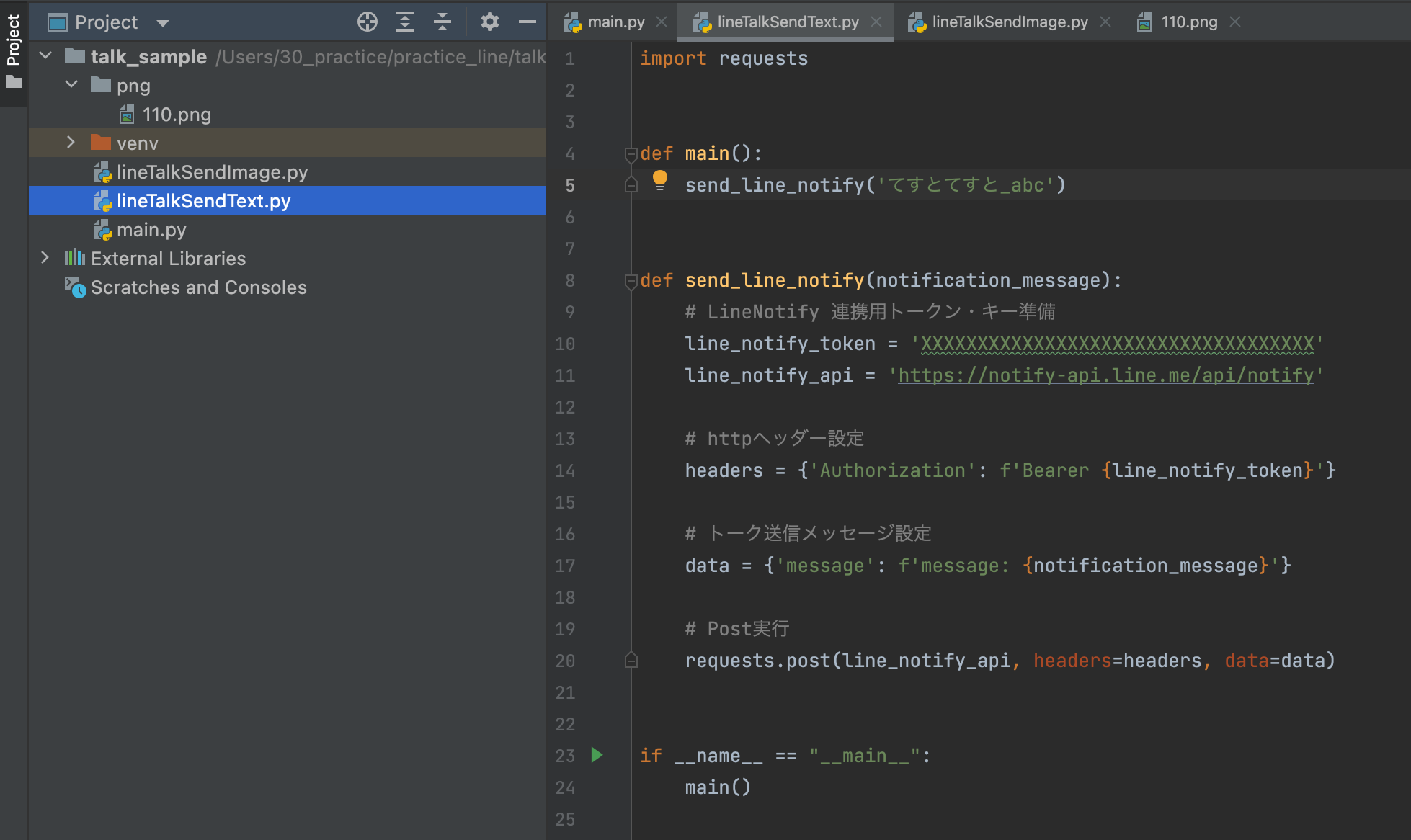Expand the venv folder
This screenshot has width=1411, height=840.
tap(71, 143)
